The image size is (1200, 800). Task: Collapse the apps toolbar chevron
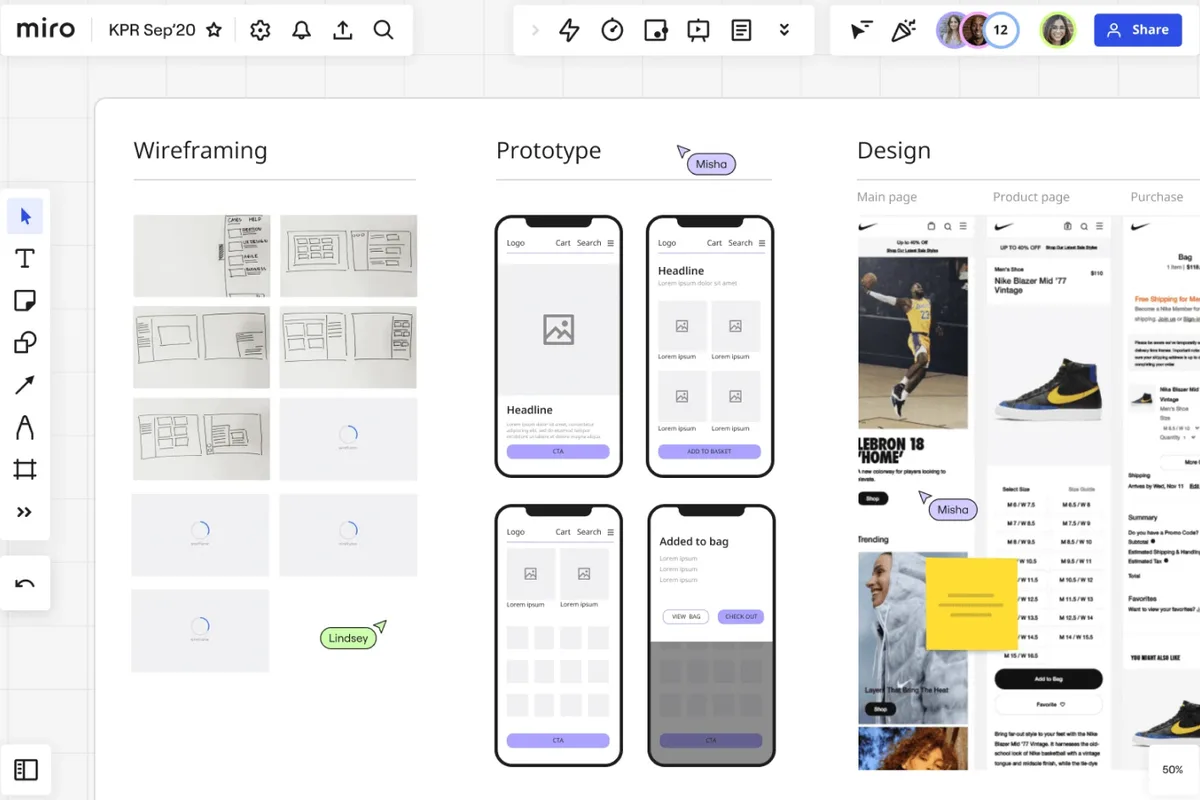pyautogui.click(x=535, y=31)
